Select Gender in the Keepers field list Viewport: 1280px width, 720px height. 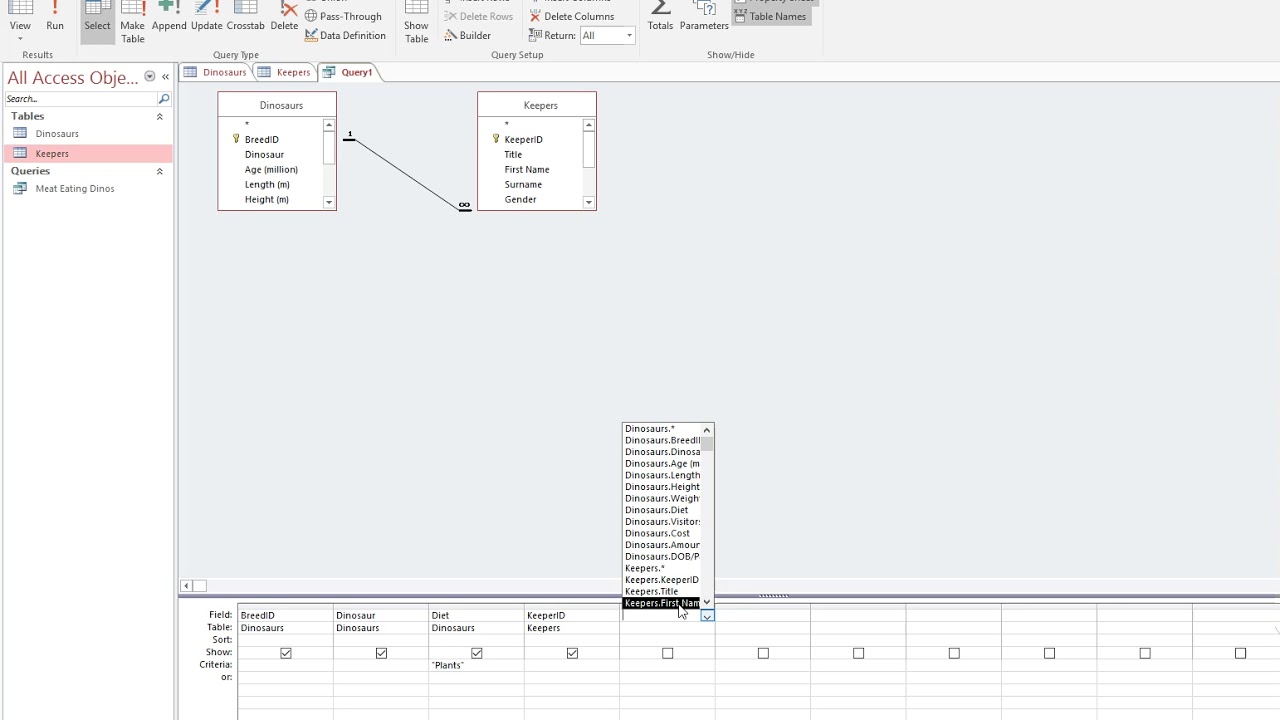pyautogui.click(x=520, y=200)
